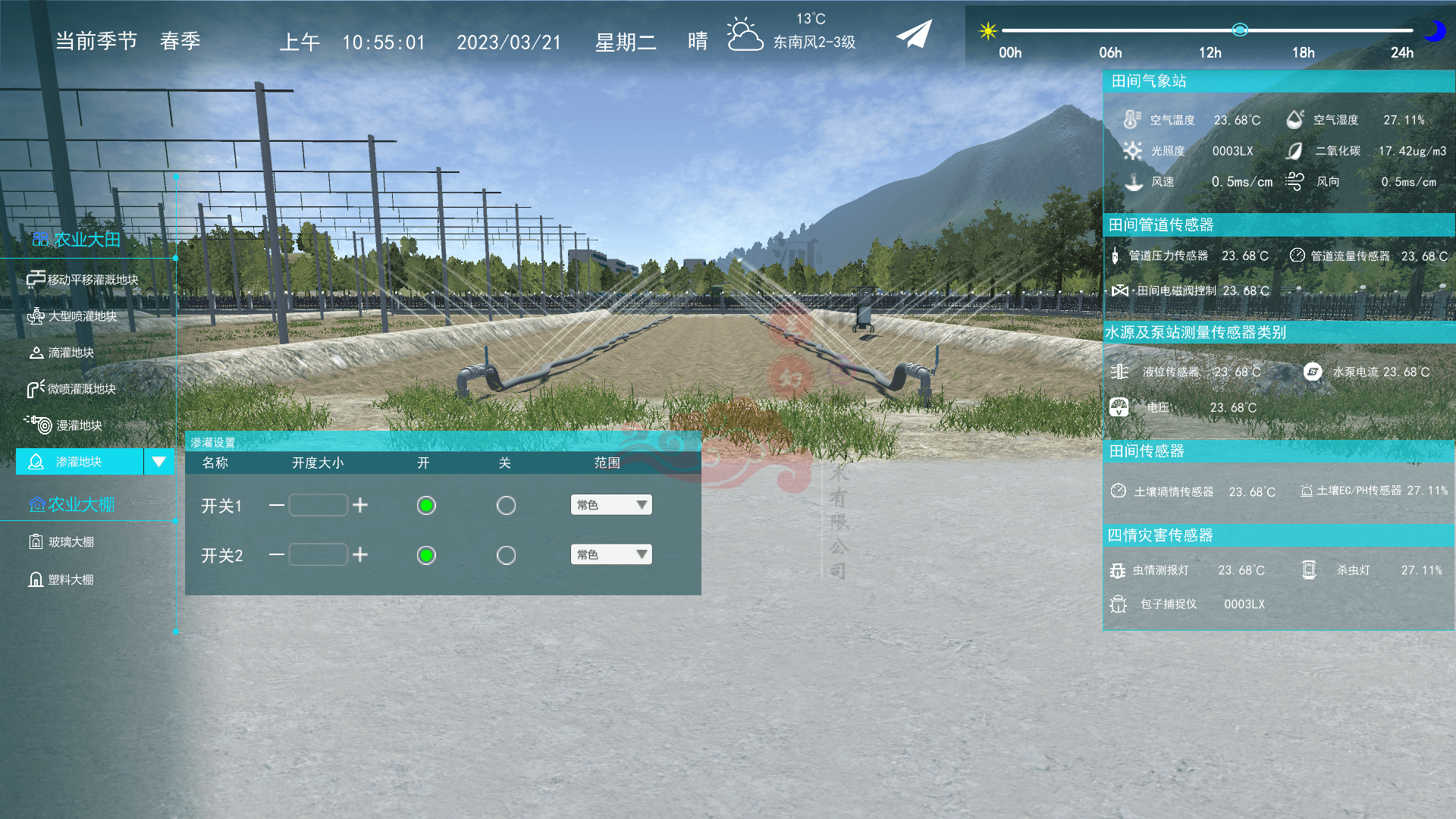
Task: Click the partly cloudy weather icon
Action: [x=744, y=35]
